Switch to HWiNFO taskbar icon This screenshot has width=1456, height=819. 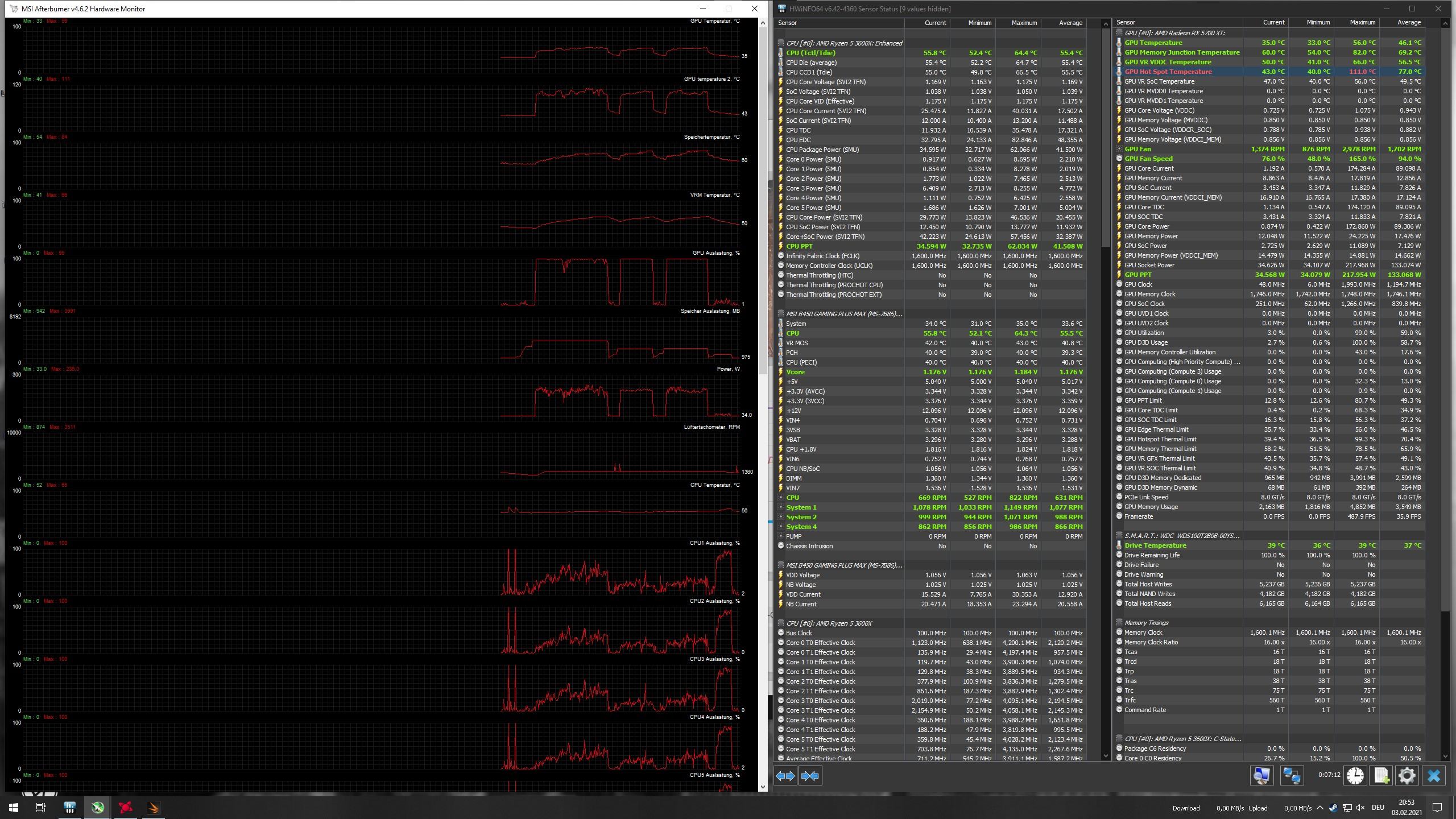click(69, 808)
